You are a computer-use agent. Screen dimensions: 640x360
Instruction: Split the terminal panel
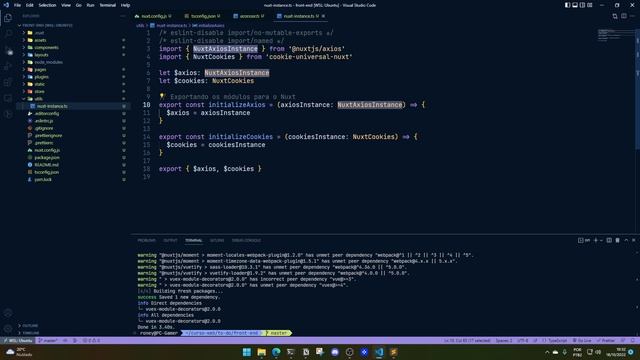[x=609, y=240]
